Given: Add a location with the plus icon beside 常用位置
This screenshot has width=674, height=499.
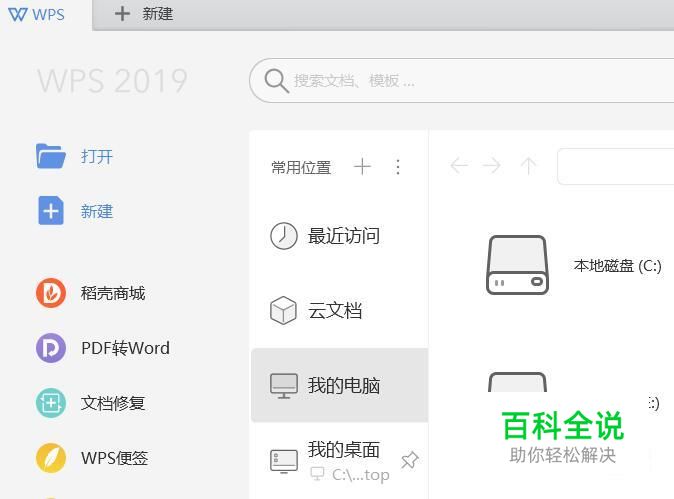Looking at the screenshot, I should (362, 166).
